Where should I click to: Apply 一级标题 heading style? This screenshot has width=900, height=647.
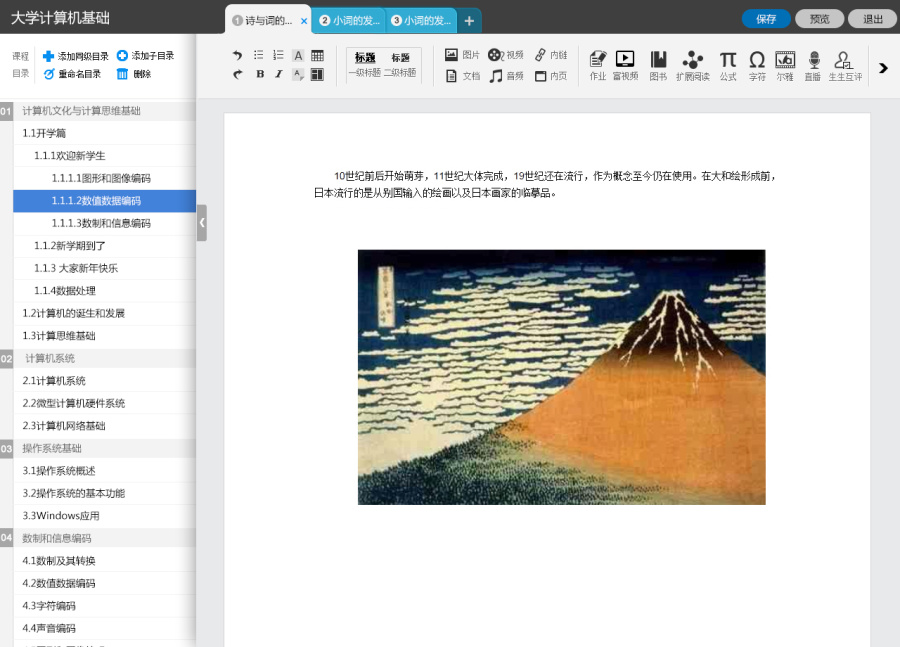(x=365, y=65)
